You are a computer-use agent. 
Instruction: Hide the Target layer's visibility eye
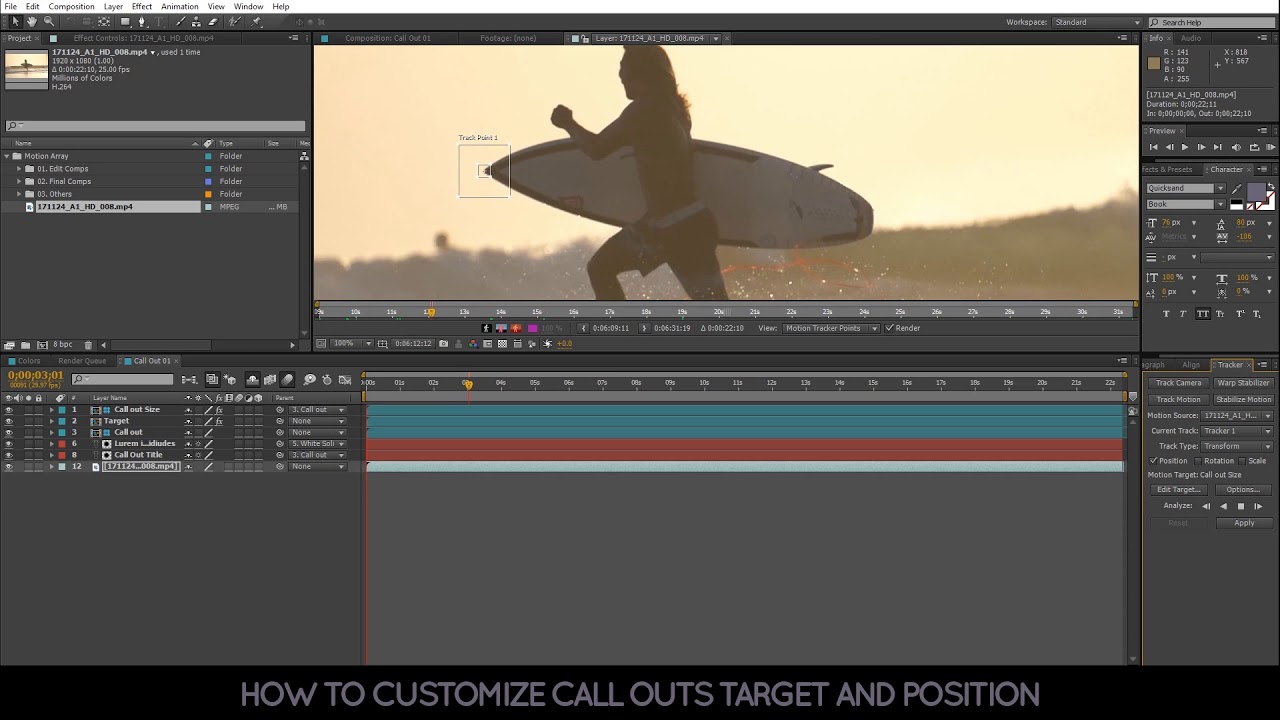point(9,421)
